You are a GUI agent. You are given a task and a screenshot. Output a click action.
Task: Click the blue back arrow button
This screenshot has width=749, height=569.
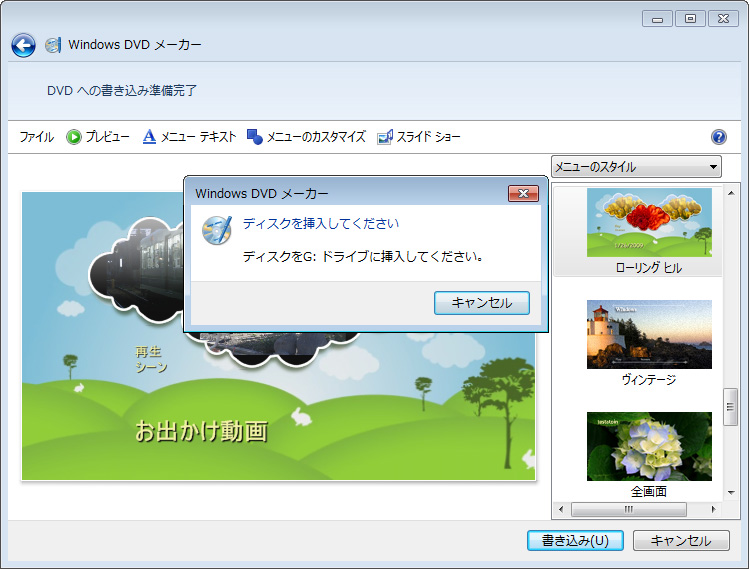coord(23,45)
